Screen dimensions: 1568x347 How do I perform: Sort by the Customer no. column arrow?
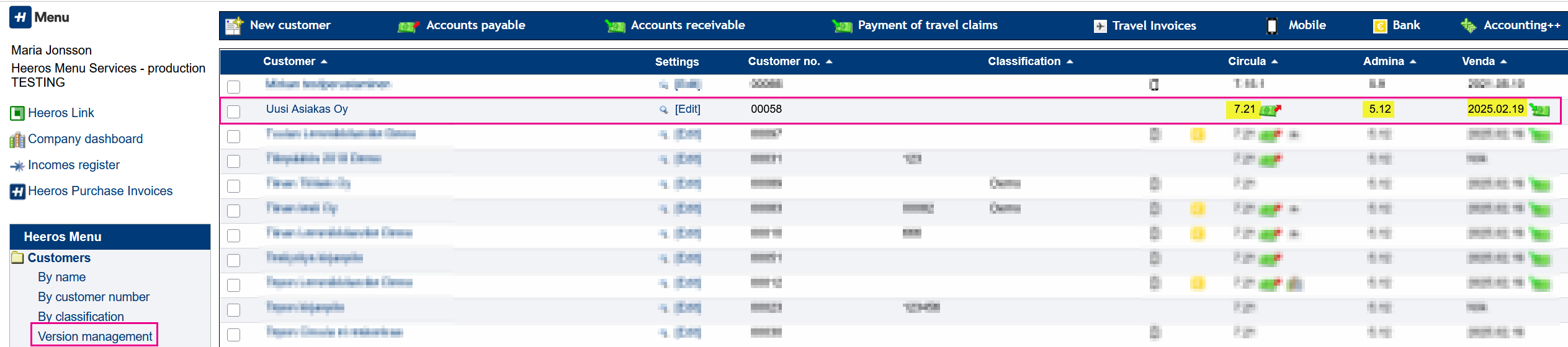coord(829,61)
